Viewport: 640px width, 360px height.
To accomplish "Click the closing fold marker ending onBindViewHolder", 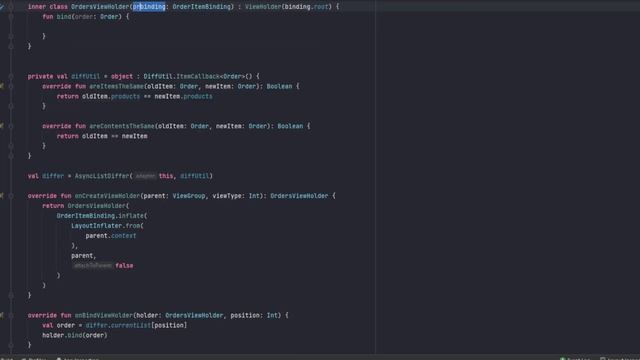I will pyautogui.click(x=11, y=345).
